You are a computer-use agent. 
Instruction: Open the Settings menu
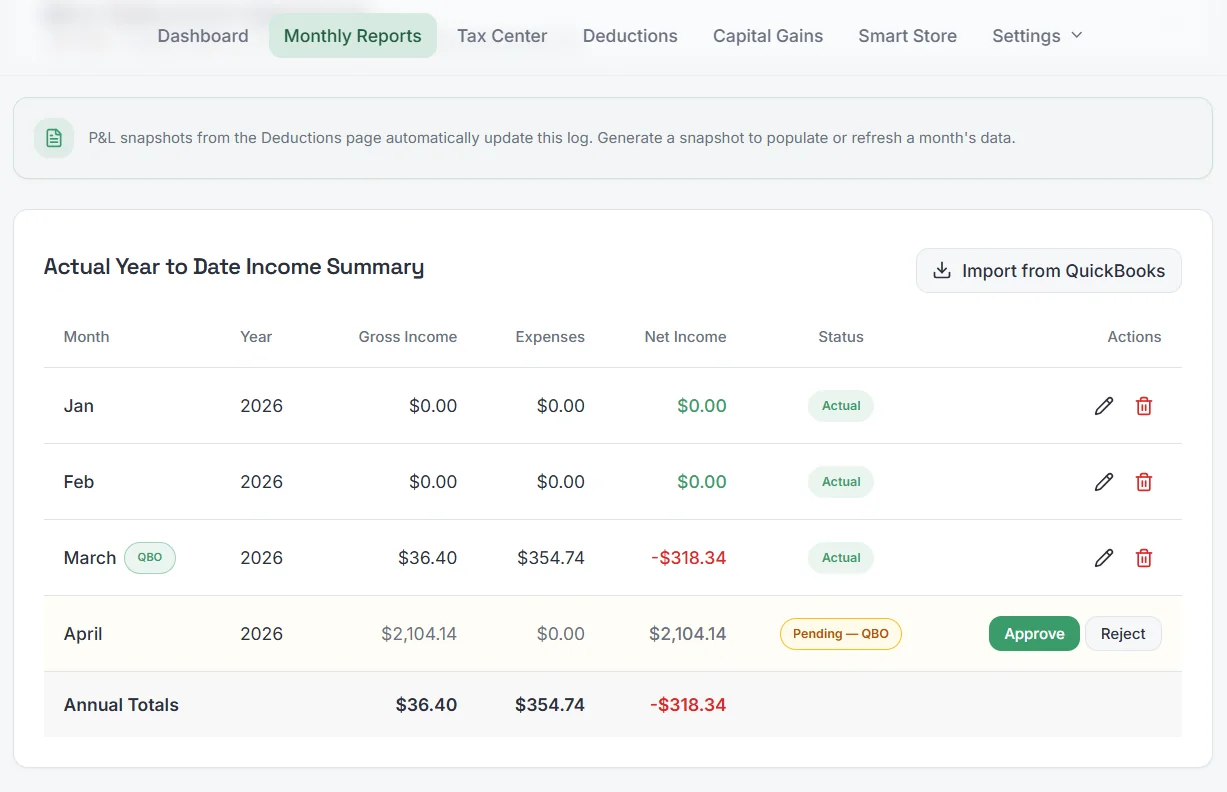(x=1037, y=36)
